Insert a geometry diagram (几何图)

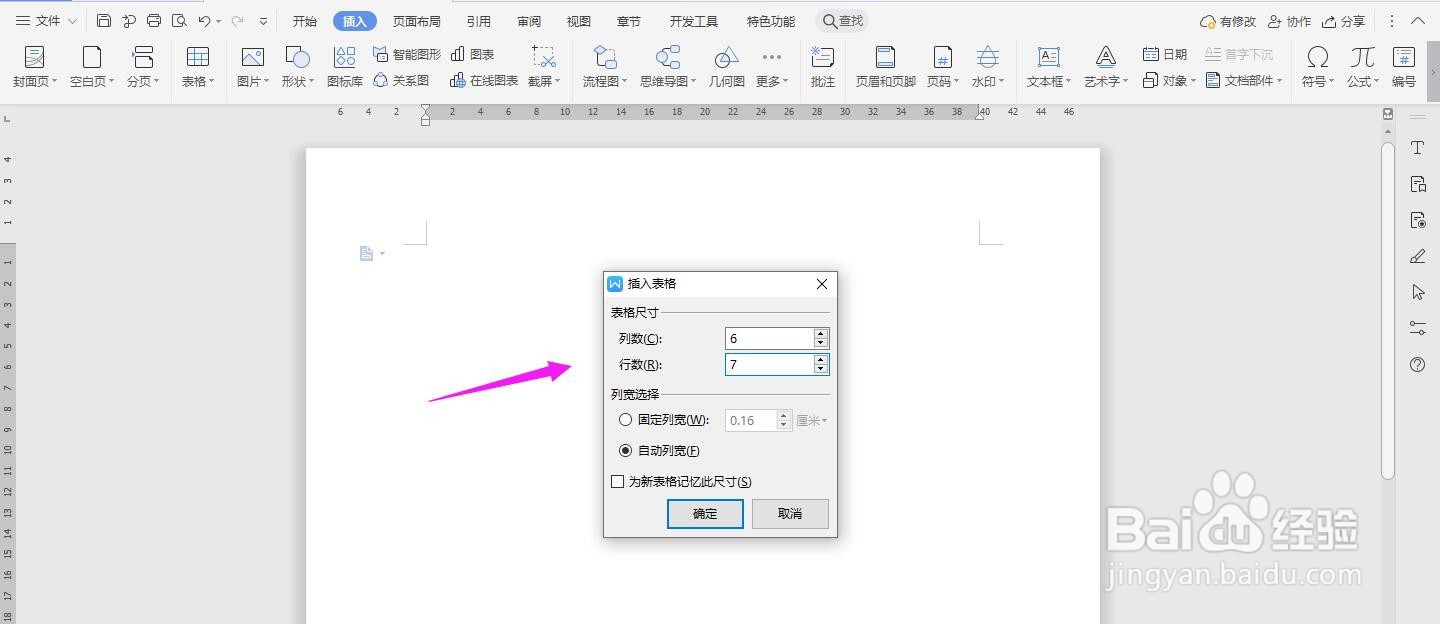coord(727,67)
